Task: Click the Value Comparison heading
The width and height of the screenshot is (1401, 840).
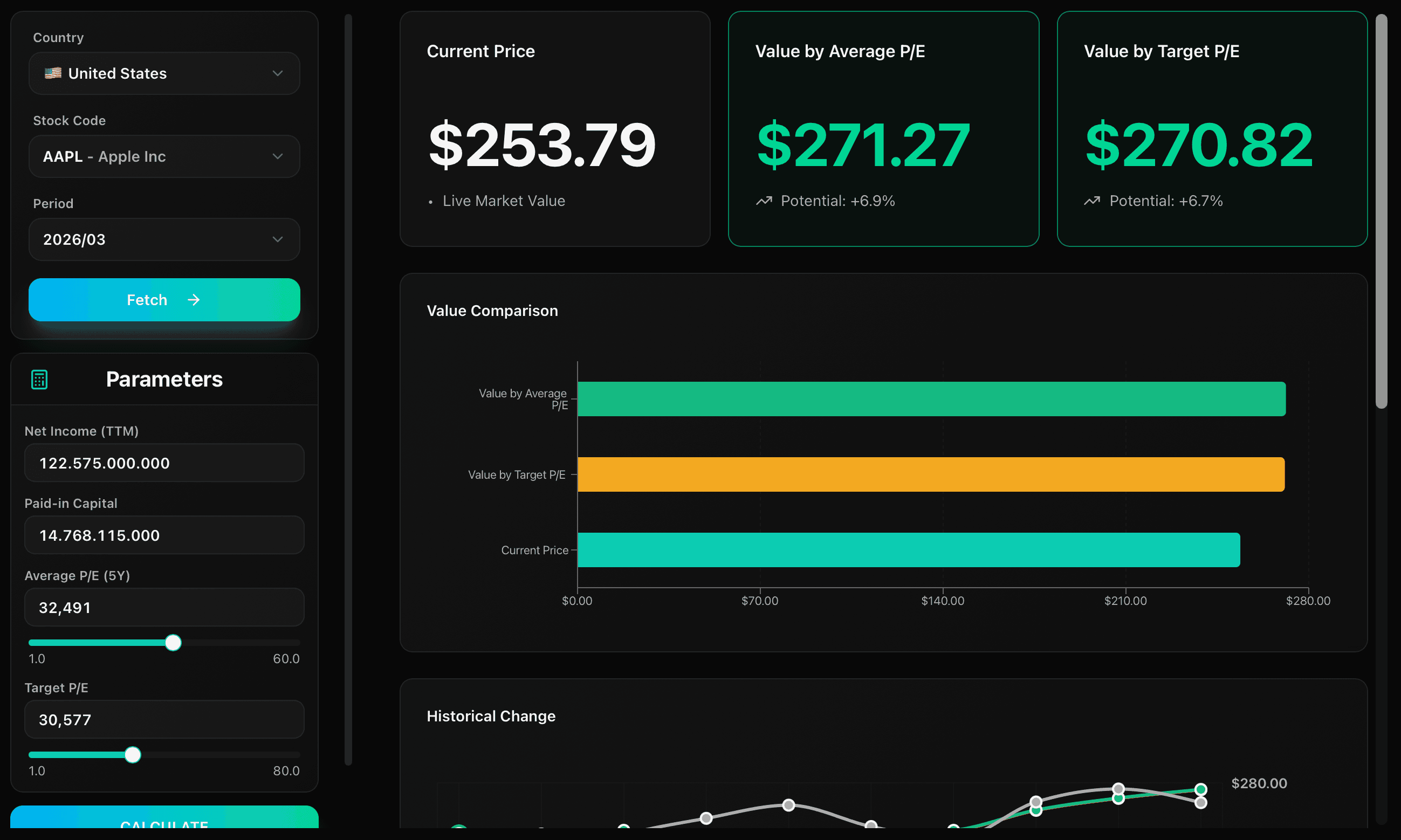Action: [x=492, y=311]
